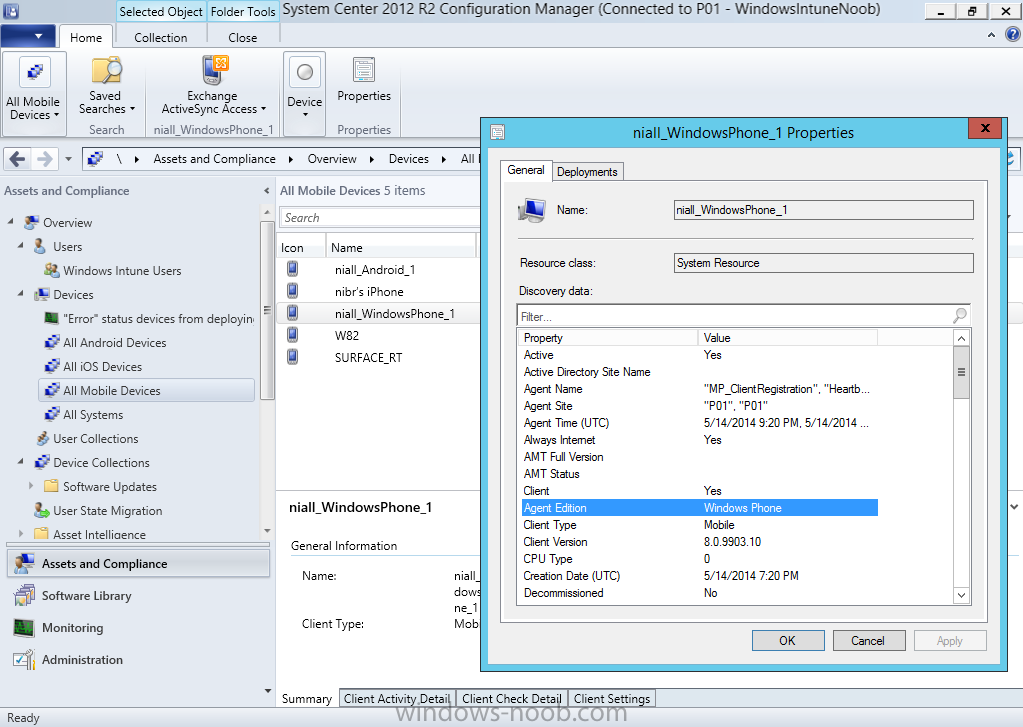Switch to the Collection ribbon tab
Screen dimensions: 1023x727
160,38
